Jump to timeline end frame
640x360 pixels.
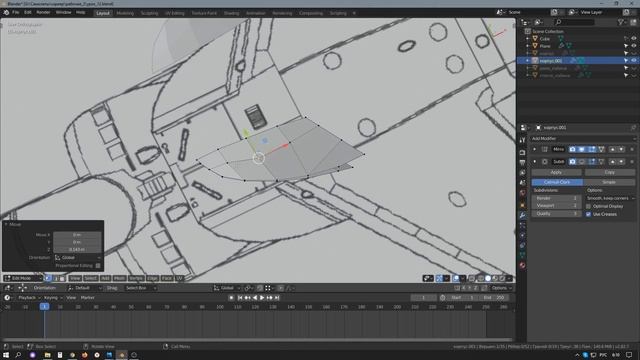click(277, 298)
